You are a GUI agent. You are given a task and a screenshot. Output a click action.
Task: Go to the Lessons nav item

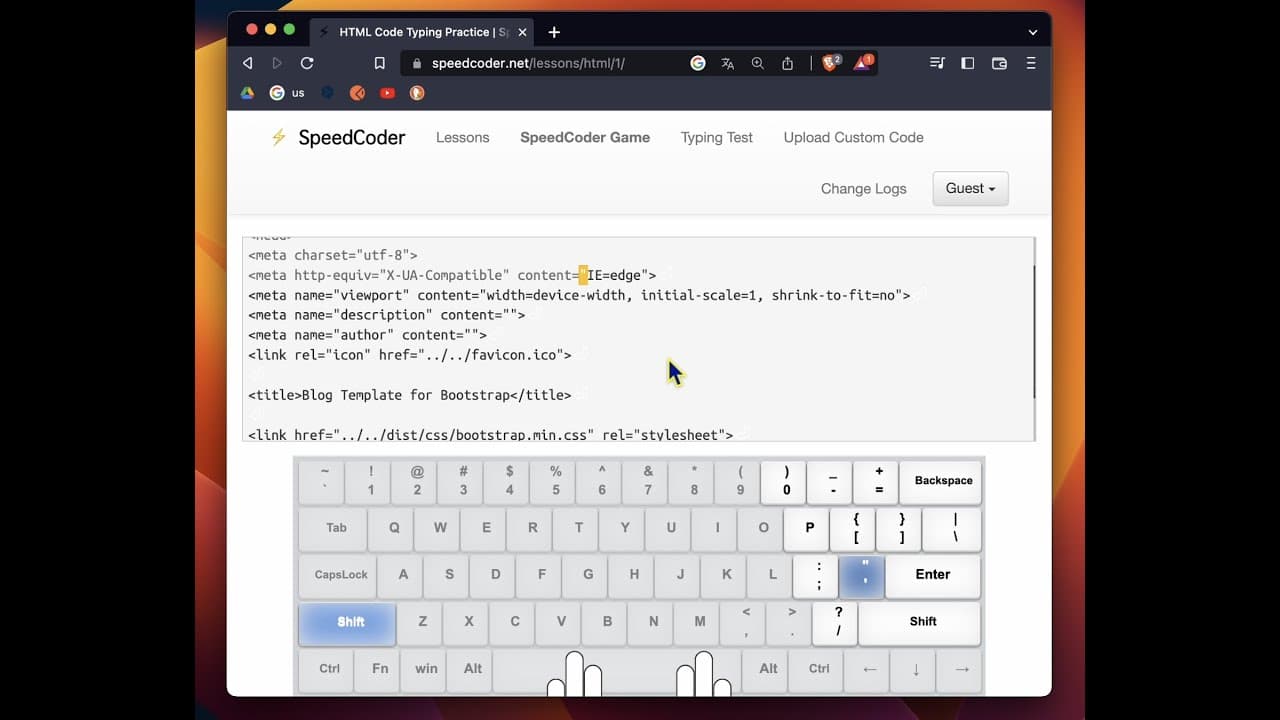463,137
